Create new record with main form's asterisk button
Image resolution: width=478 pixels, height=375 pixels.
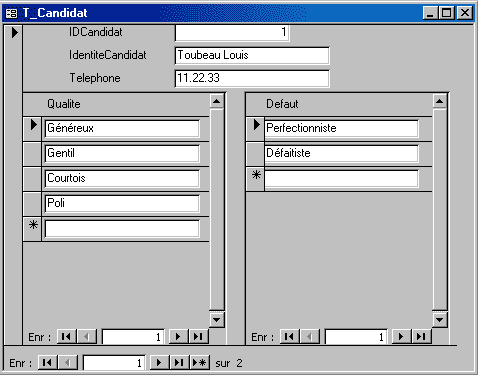click(200, 362)
